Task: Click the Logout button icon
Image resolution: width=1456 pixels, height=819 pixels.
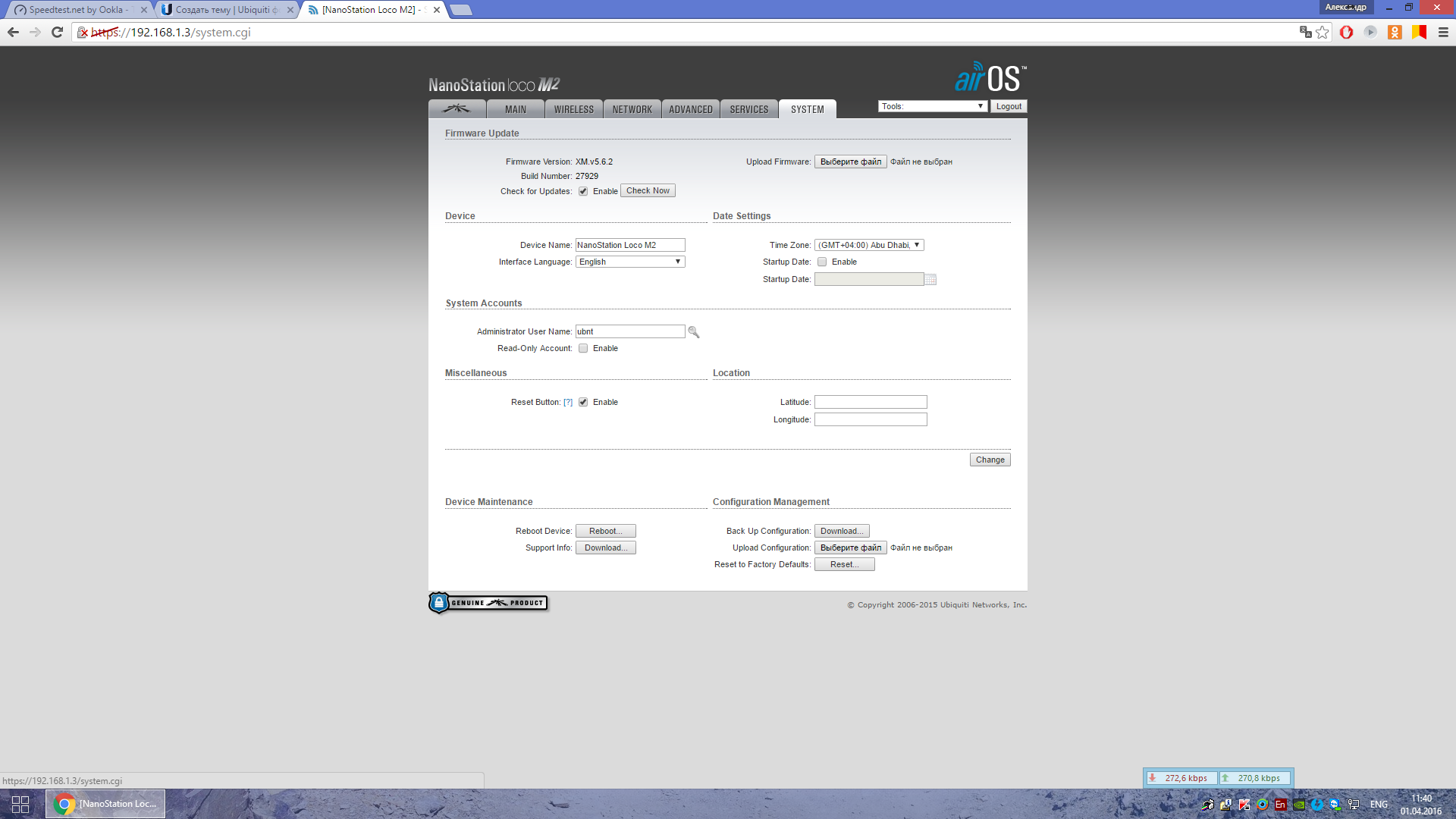Action: (1008, 106)
